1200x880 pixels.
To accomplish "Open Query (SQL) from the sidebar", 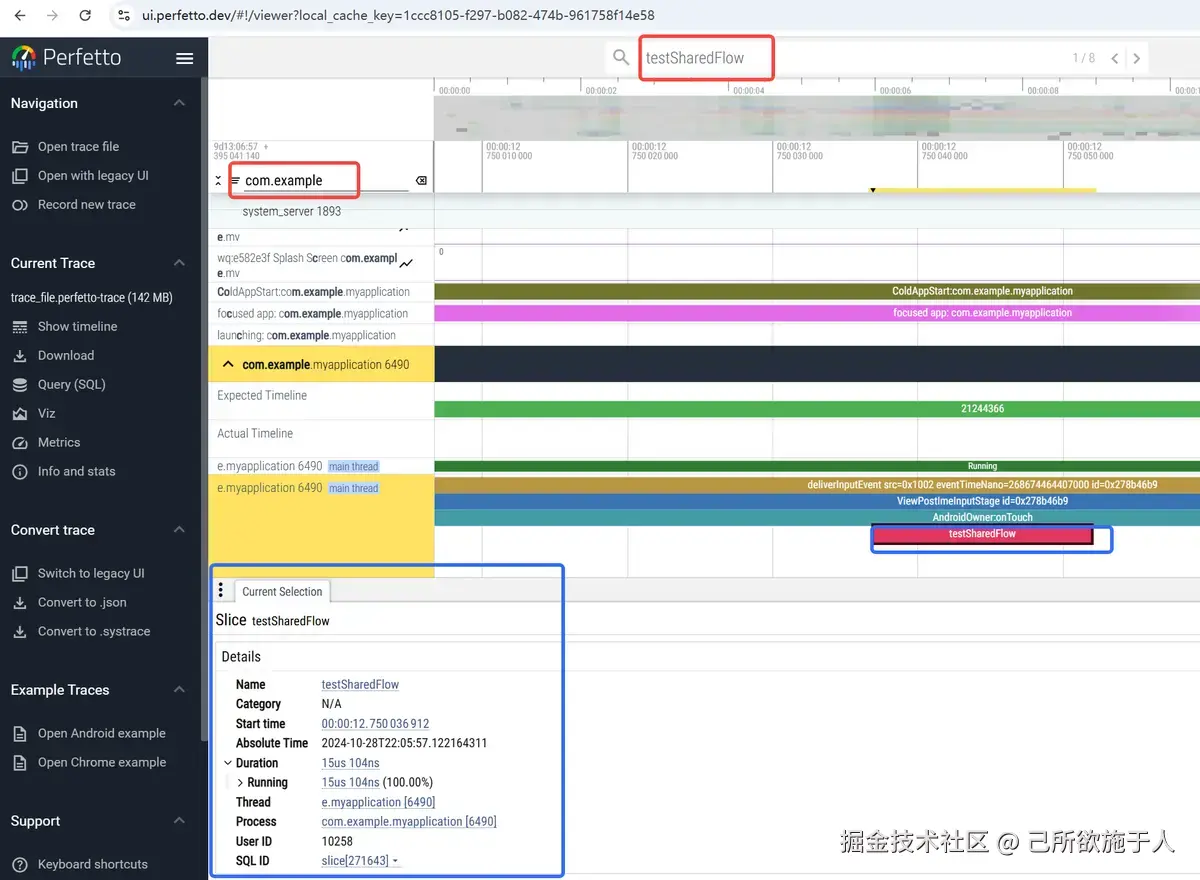I will tap(72, 385).
